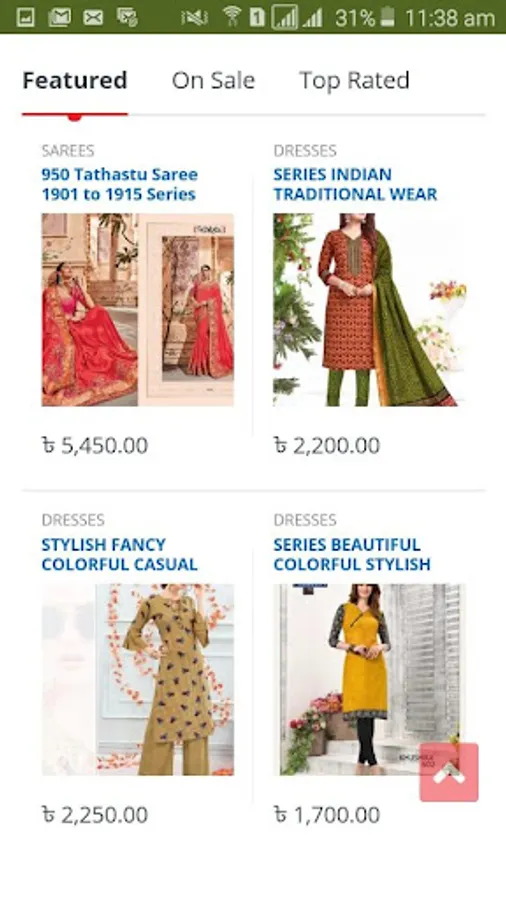The width and height of the screenshot is (506, 900).
Task: Tap the muted vibrate icon in status bar
Action: (194, 18)
